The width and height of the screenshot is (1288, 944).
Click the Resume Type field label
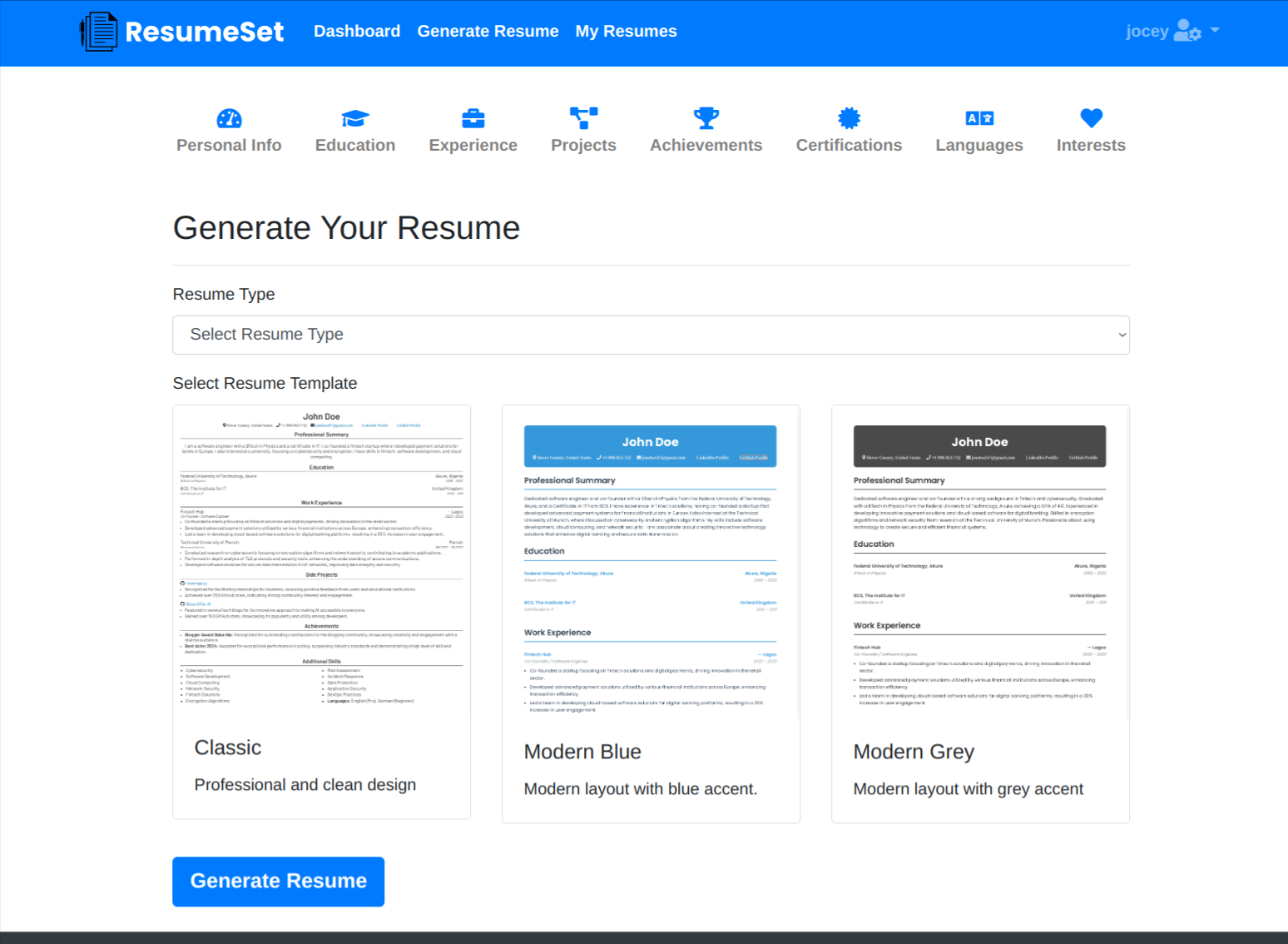pos(224,295)
